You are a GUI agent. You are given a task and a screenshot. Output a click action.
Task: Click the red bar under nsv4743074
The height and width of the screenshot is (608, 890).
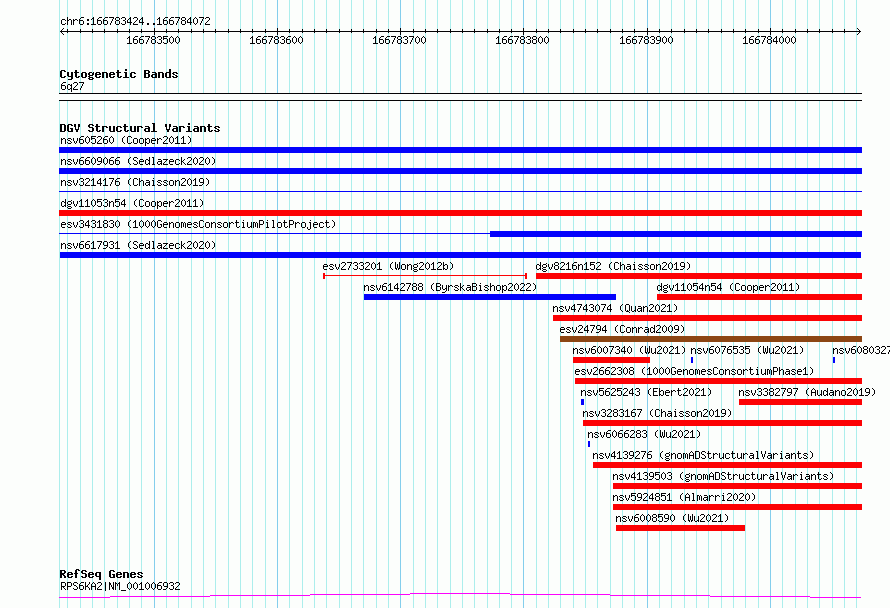click(x=707, y=318)
